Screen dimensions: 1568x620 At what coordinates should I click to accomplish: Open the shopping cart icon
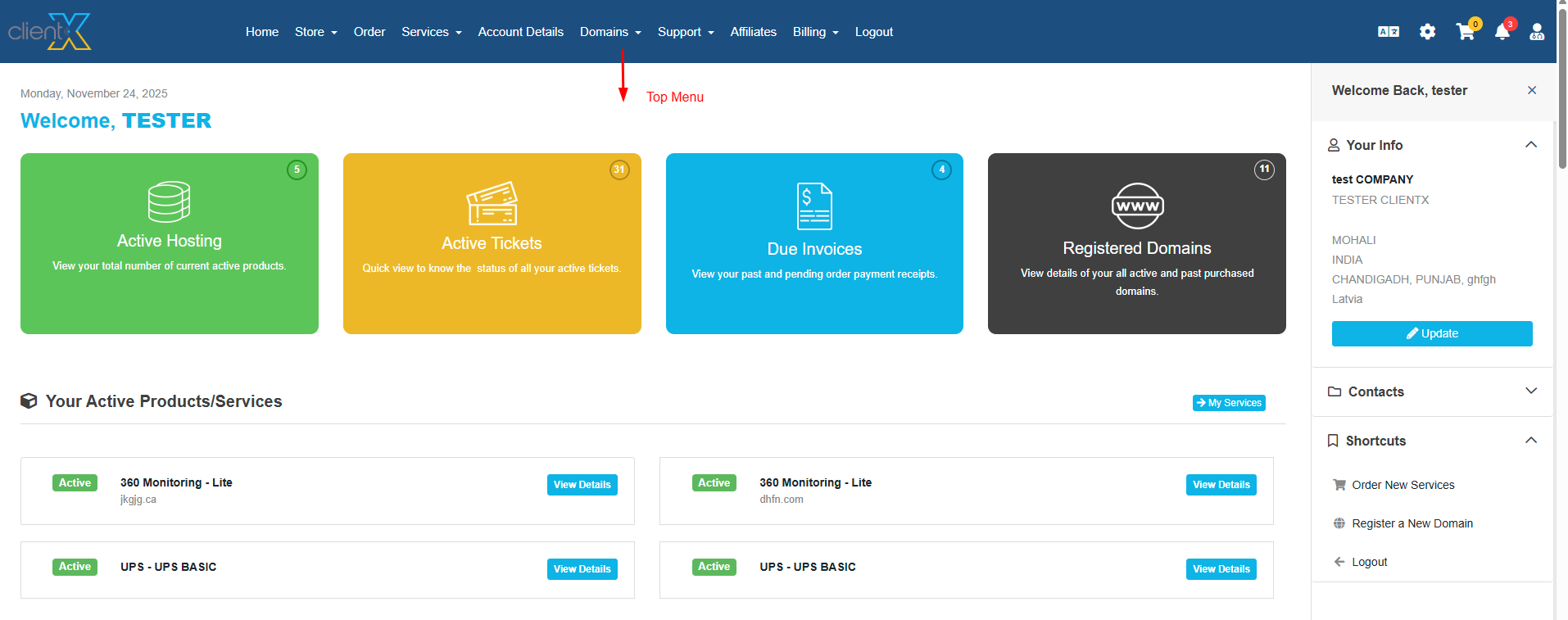click(1465, 32)
